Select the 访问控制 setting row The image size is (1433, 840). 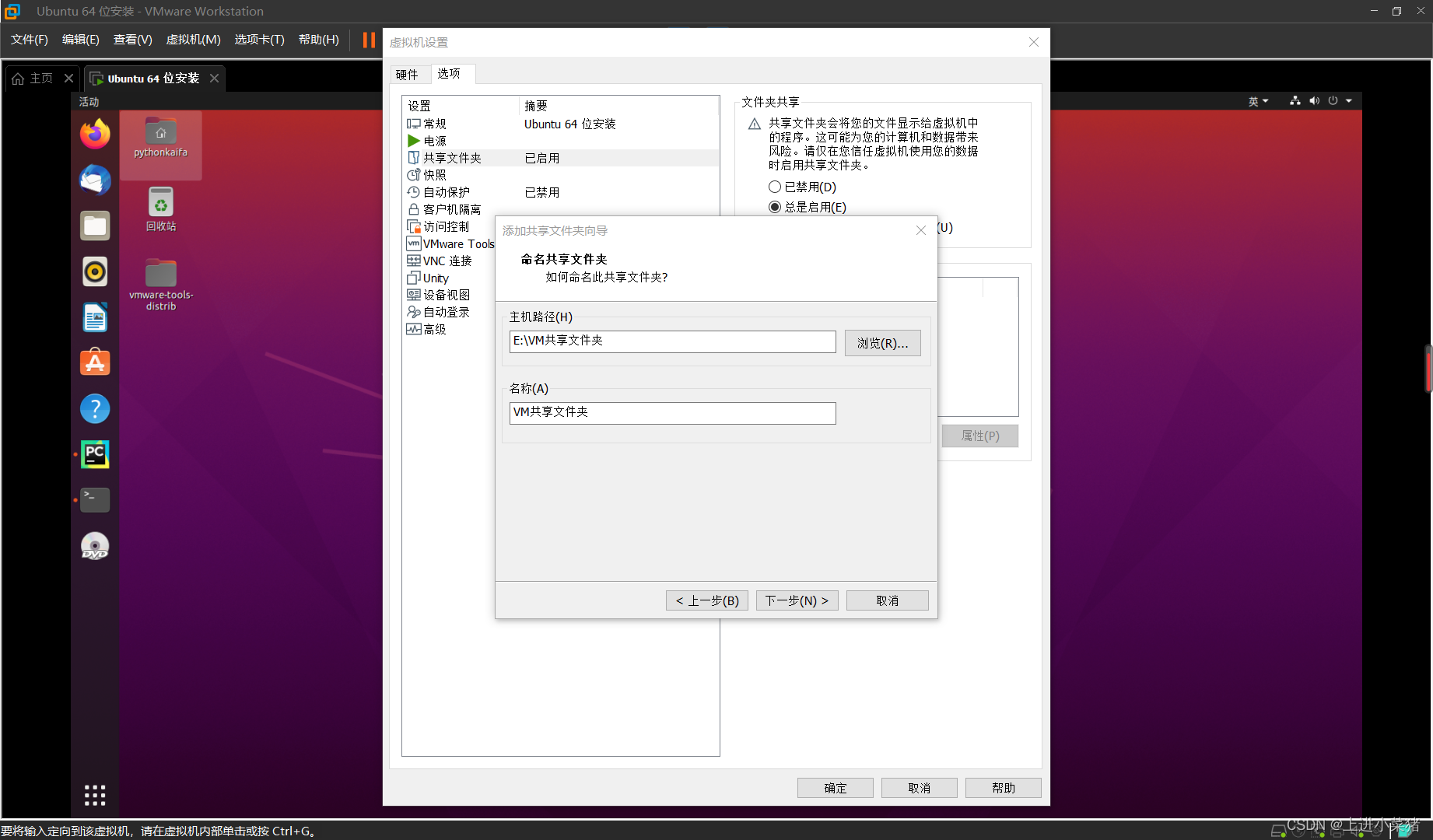[x=450, y=226]
